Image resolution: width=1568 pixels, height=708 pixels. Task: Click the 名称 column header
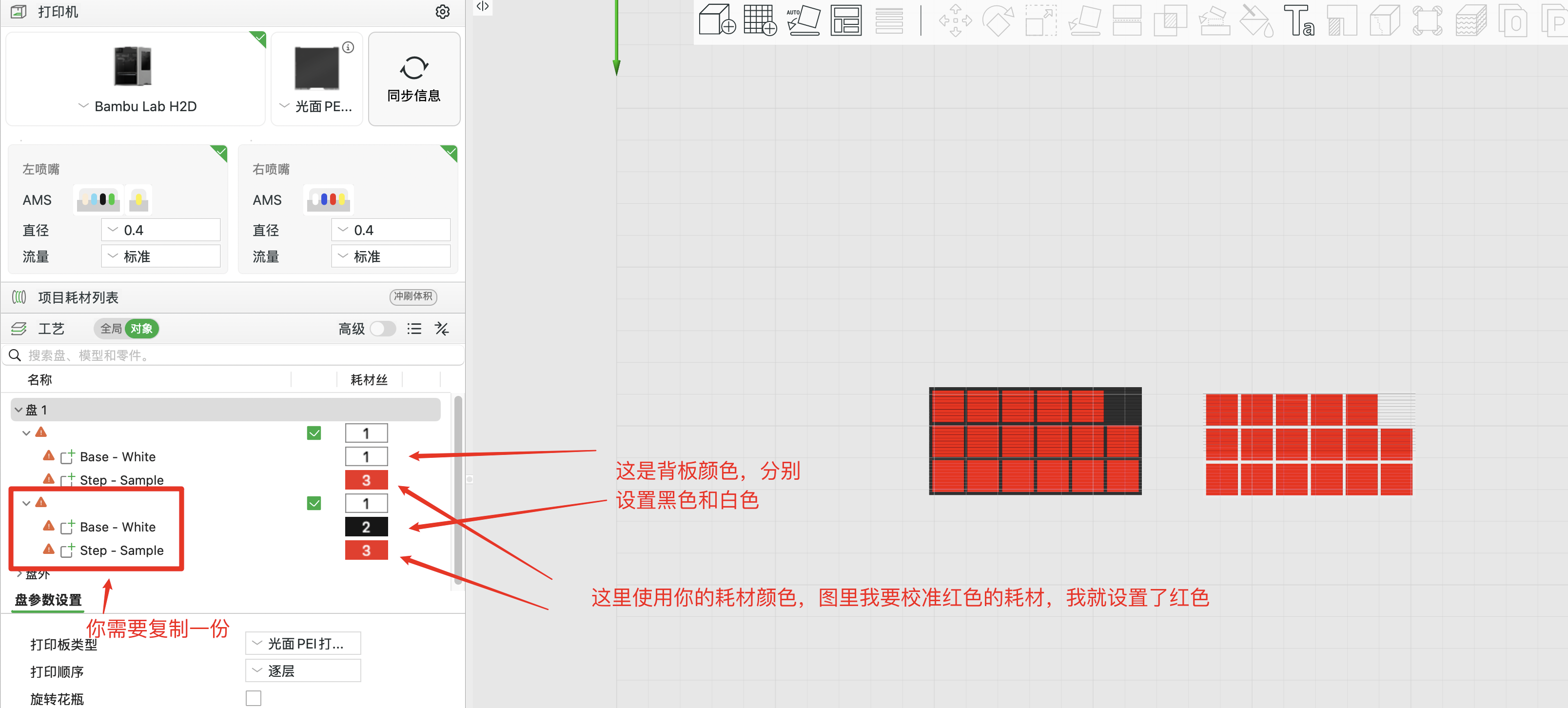[39, 380]
